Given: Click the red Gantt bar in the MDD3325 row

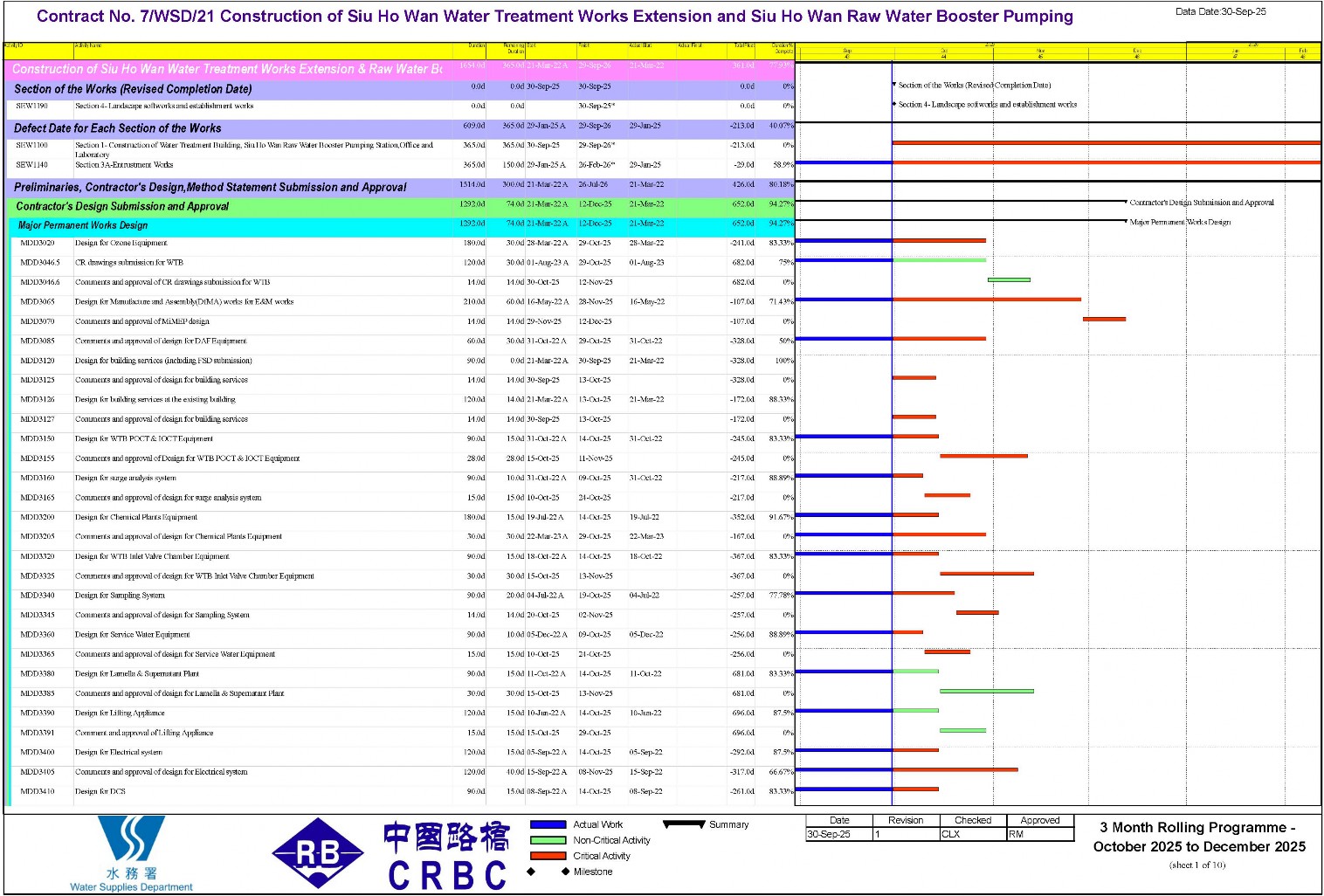Looking at the screenshot, I should (x=987, y=574).
